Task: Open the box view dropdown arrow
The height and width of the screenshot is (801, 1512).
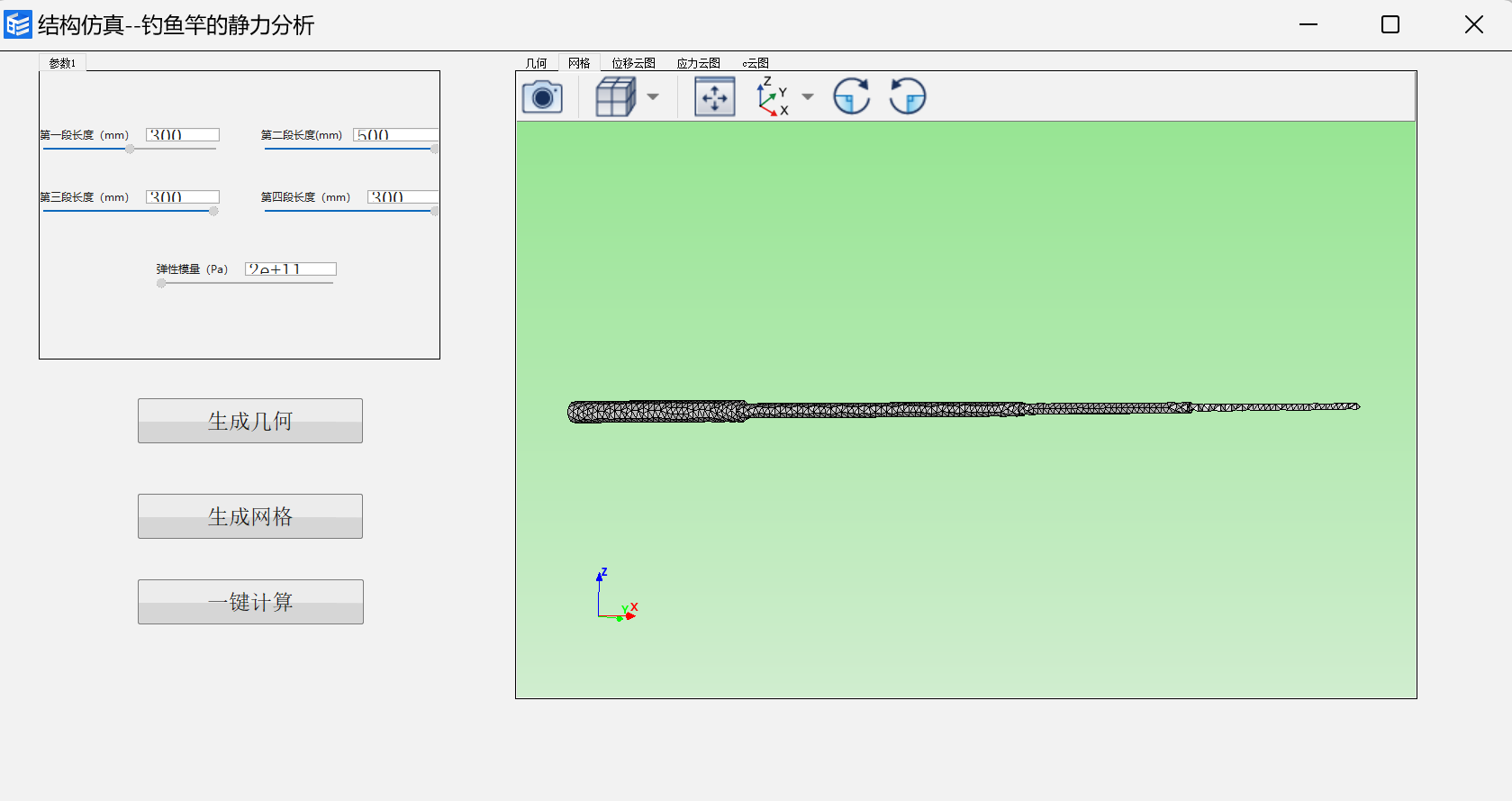Action: pyautogui.click(x=653, y=96)
